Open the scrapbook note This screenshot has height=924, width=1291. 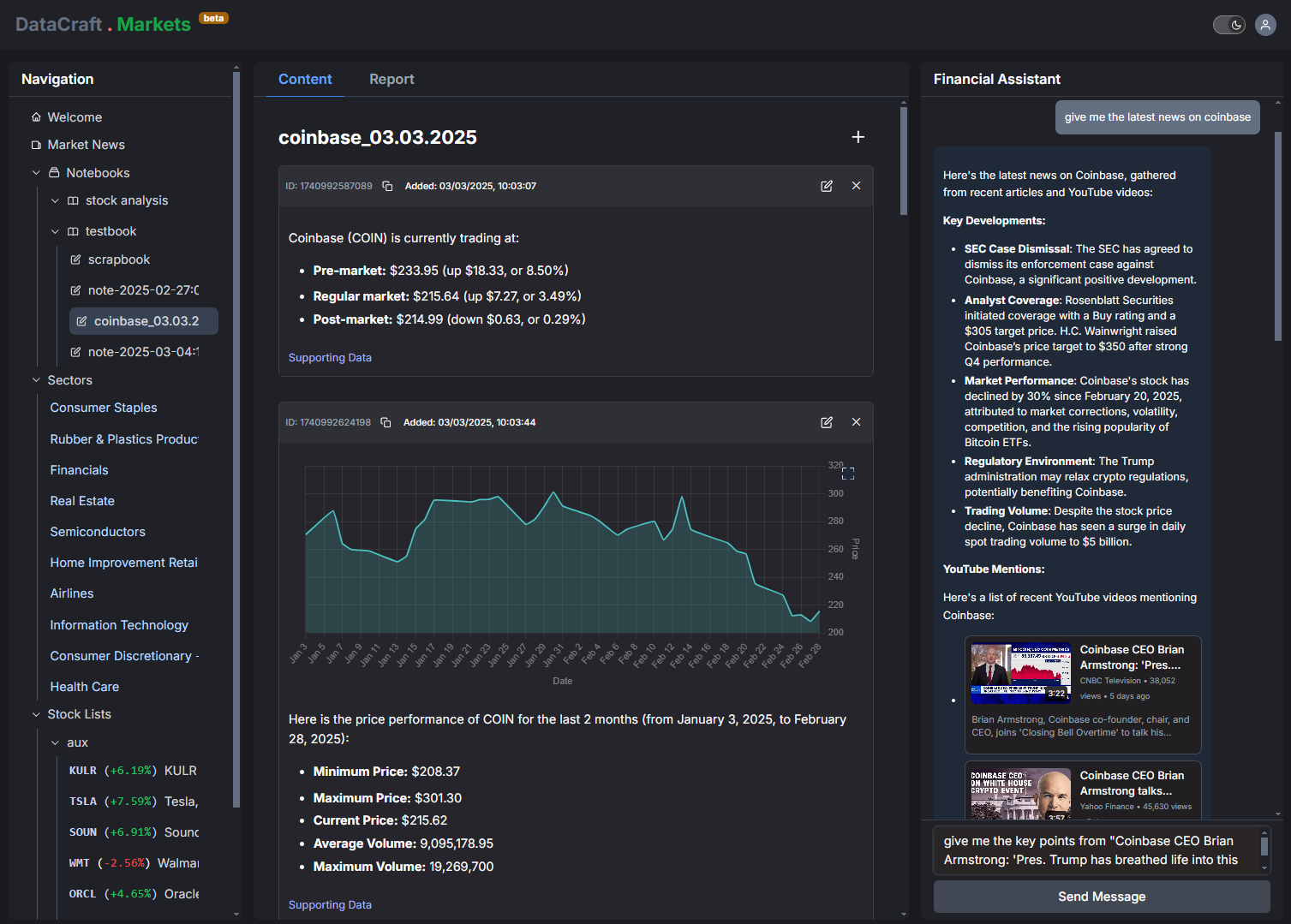tap(119, 259)
